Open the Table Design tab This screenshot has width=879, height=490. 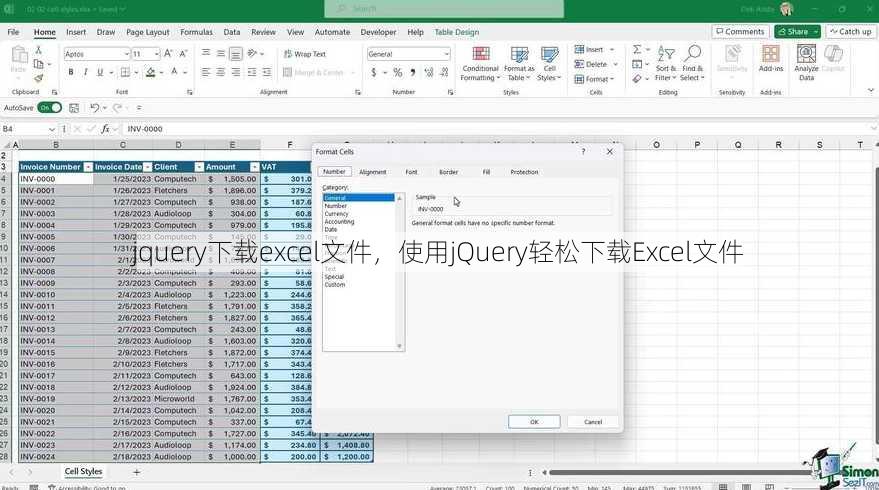point(457,32)
